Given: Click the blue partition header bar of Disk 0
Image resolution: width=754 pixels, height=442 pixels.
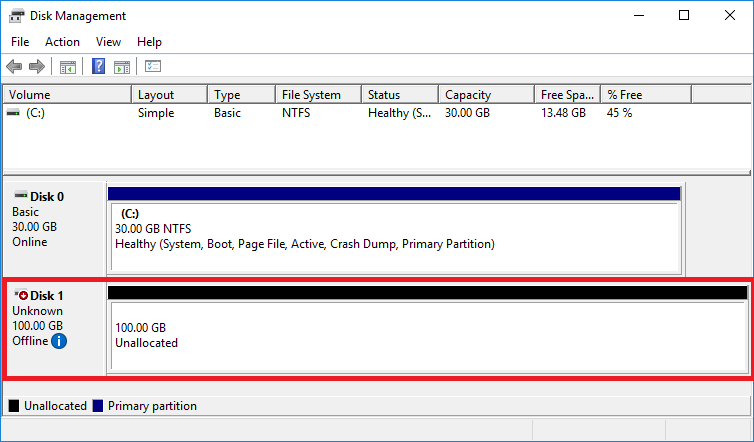Looking at the screenshot, I should tap(394, 193).
